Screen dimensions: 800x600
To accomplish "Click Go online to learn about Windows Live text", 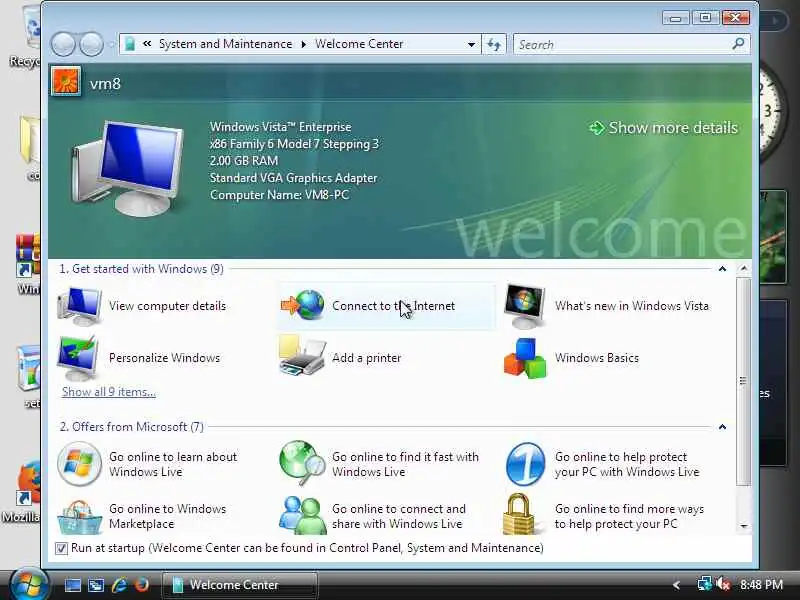I will [173, 464].
